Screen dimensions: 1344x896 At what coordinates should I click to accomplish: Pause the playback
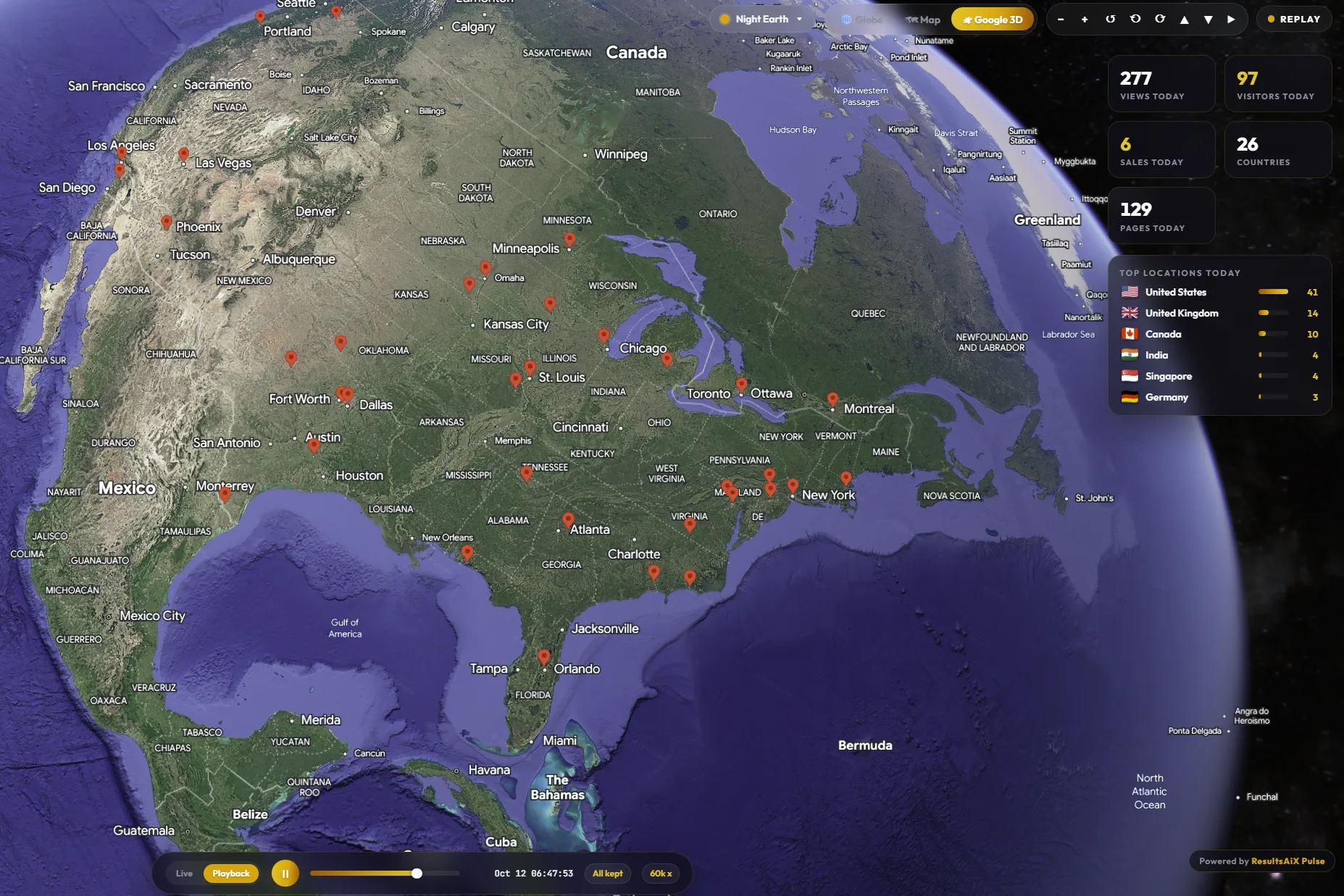tap(285, 874)
